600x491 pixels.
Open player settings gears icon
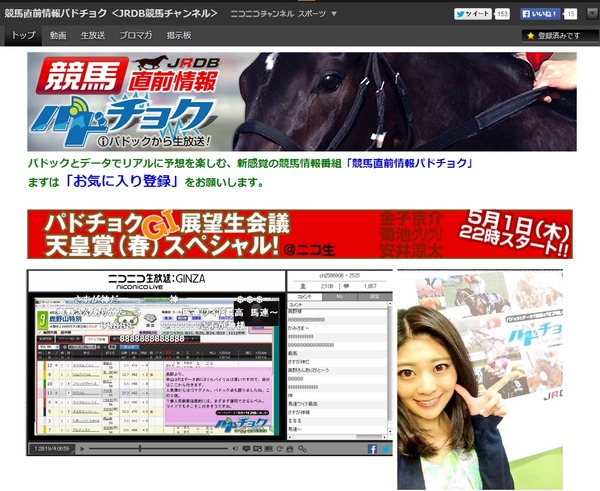(x=302, y=449)
